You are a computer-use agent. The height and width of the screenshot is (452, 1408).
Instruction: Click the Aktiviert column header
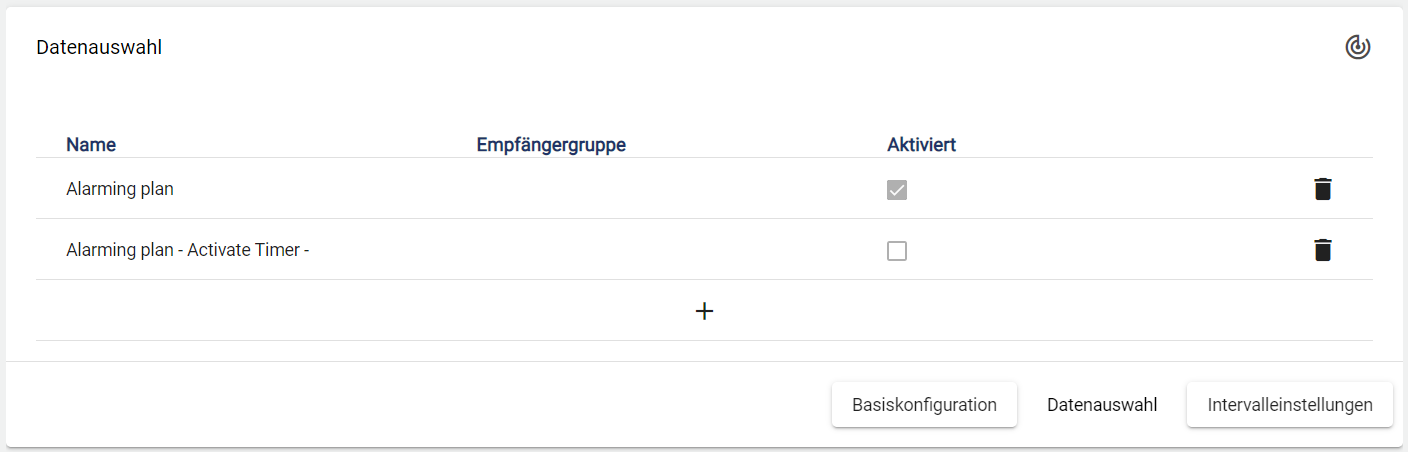(921, 145)
